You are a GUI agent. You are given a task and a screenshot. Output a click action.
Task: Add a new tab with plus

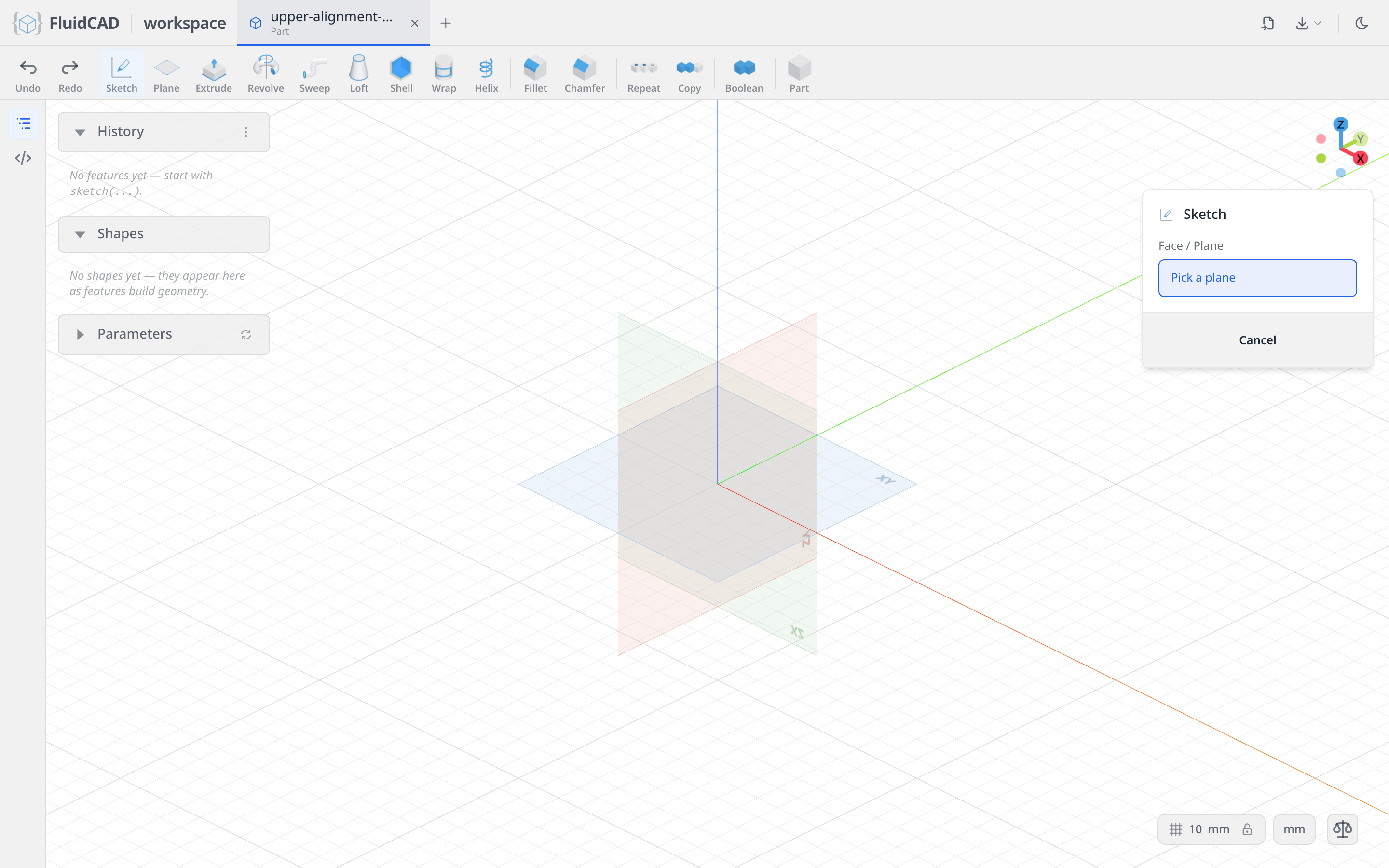446,23
